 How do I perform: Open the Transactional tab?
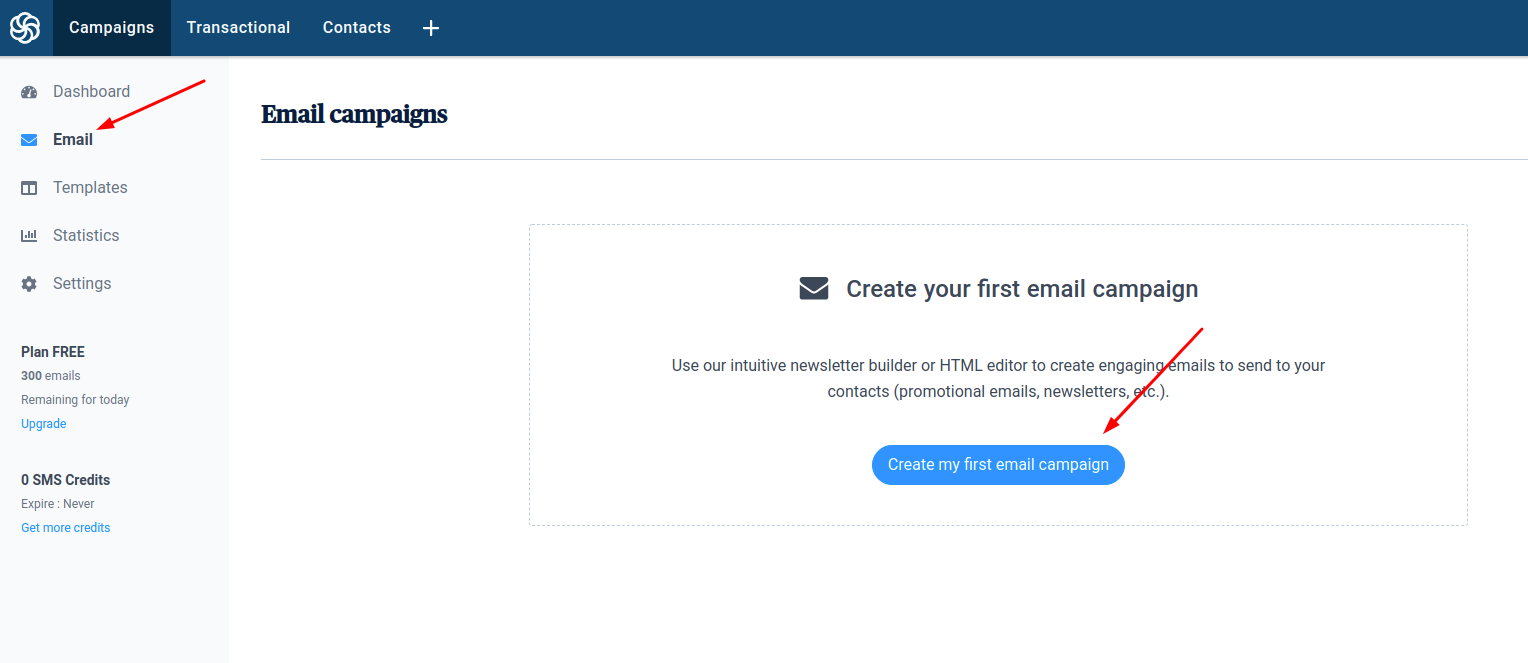pyautogui.click(x=238, y=28)
